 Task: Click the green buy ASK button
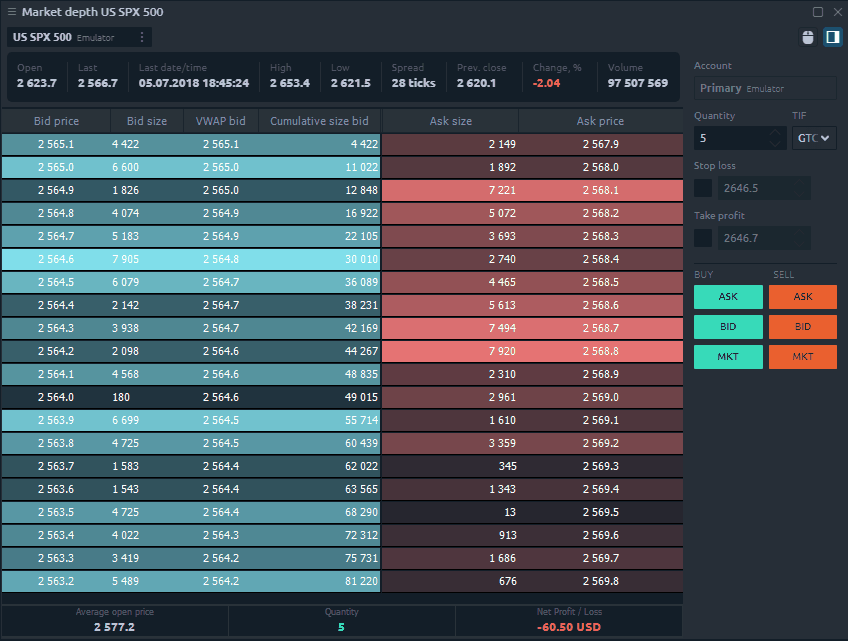(x=728, y=297)
